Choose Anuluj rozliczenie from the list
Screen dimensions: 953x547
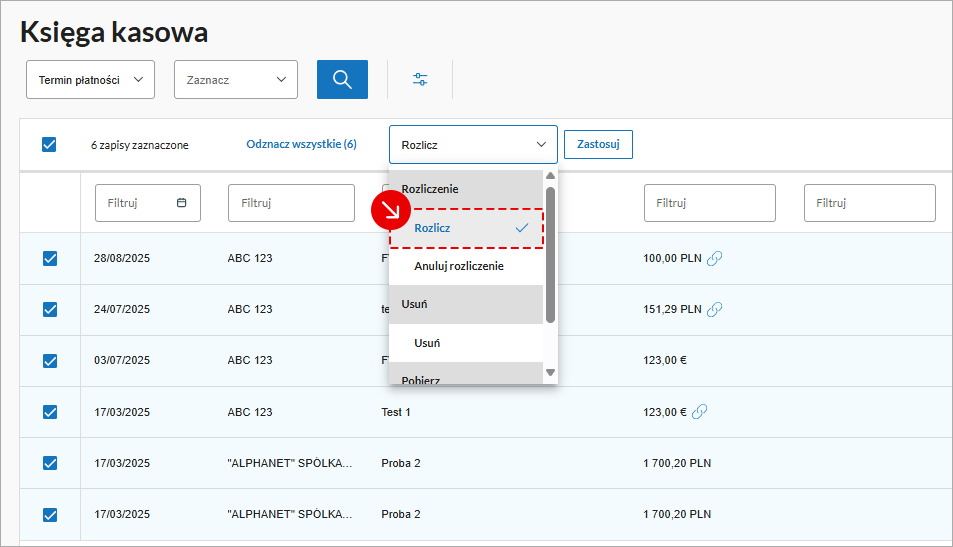[458, 266]
